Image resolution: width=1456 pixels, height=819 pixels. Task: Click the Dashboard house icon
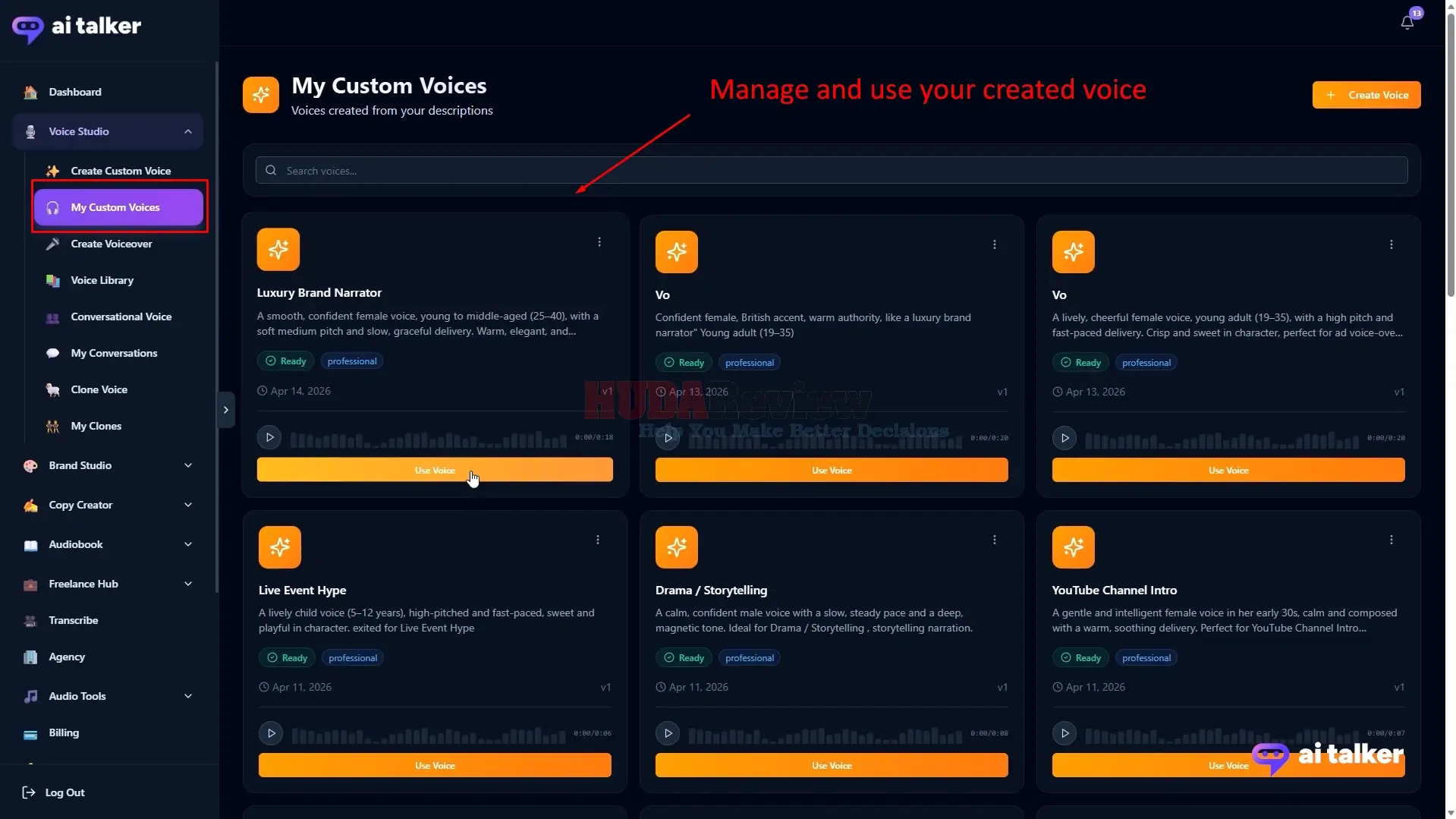point(30,92)
